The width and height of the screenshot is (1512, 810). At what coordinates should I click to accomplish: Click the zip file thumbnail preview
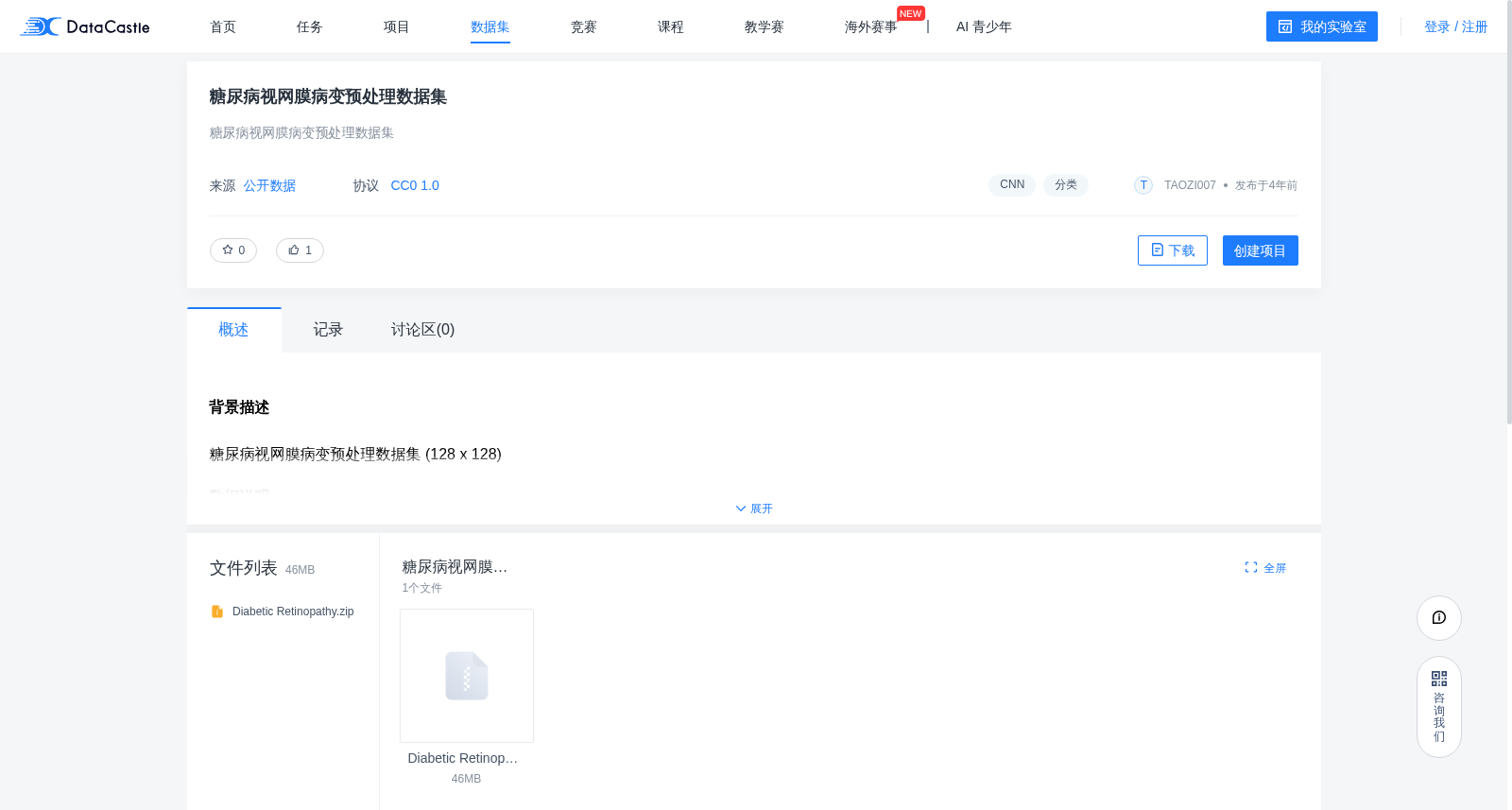pos(467,676)
